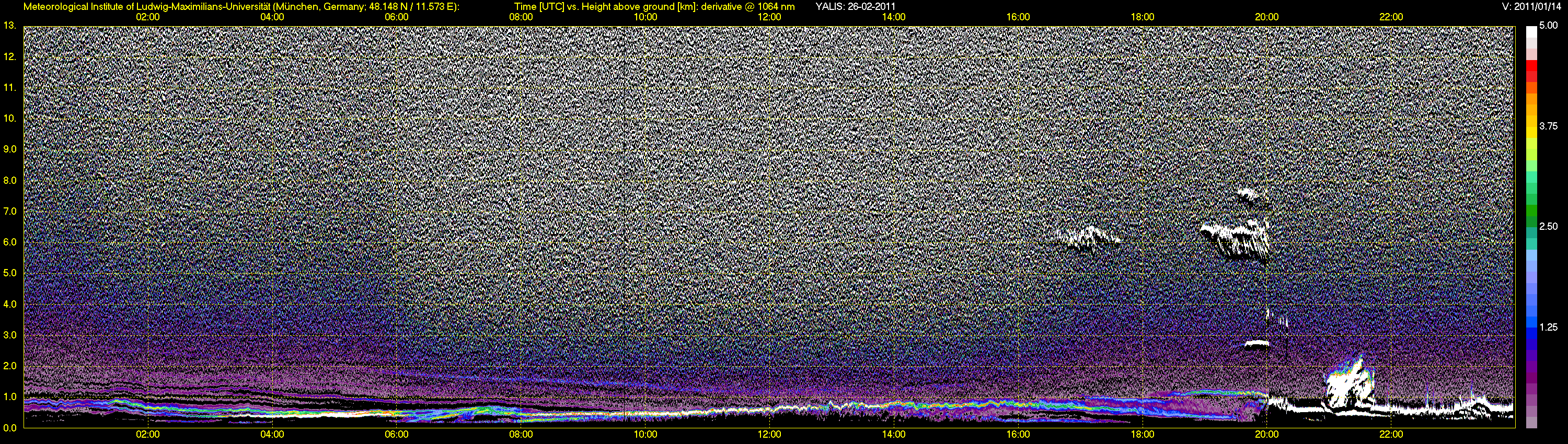Image resolution: width=1568 pixels, height=444 pixels.
Task: Click the 06:00 label on the top axis
Action: (x=396, y=17)
